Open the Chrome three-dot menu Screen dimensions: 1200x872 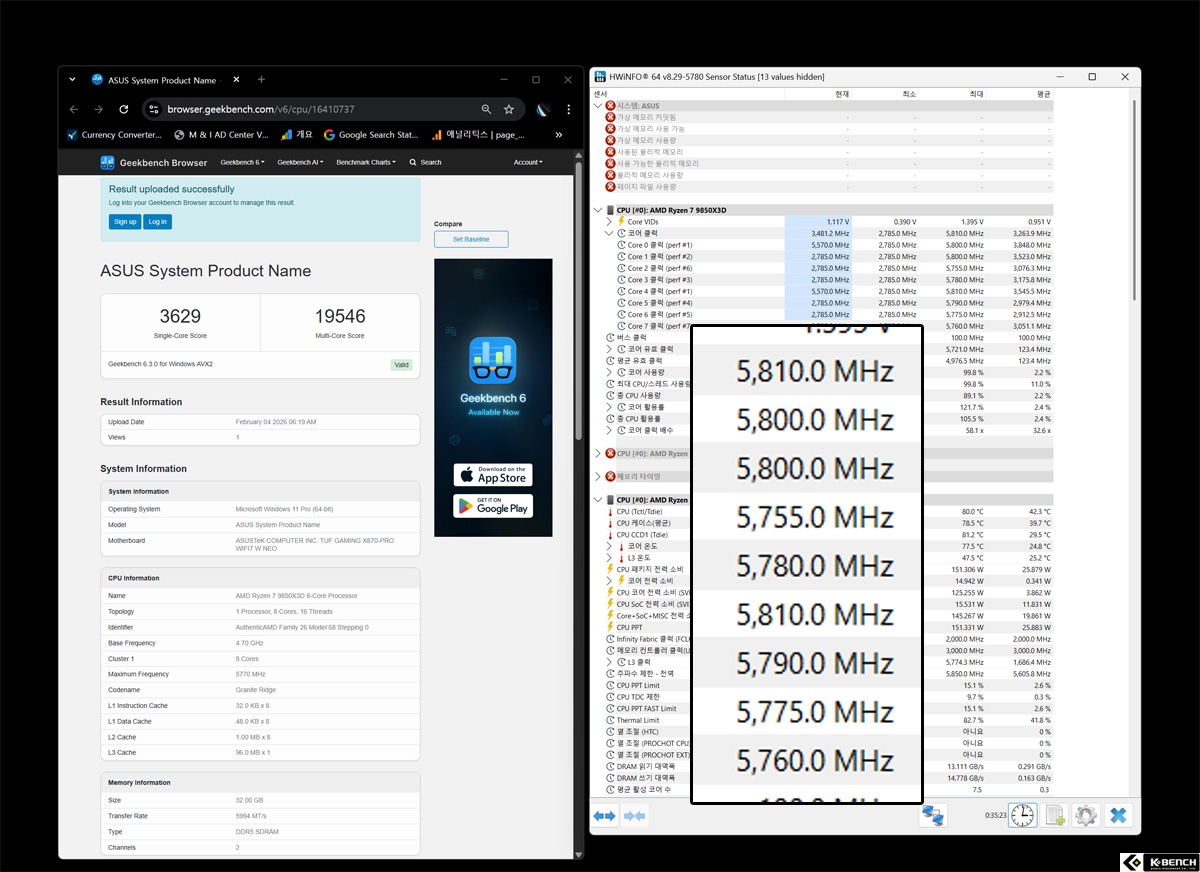click(x=568, y=109)
